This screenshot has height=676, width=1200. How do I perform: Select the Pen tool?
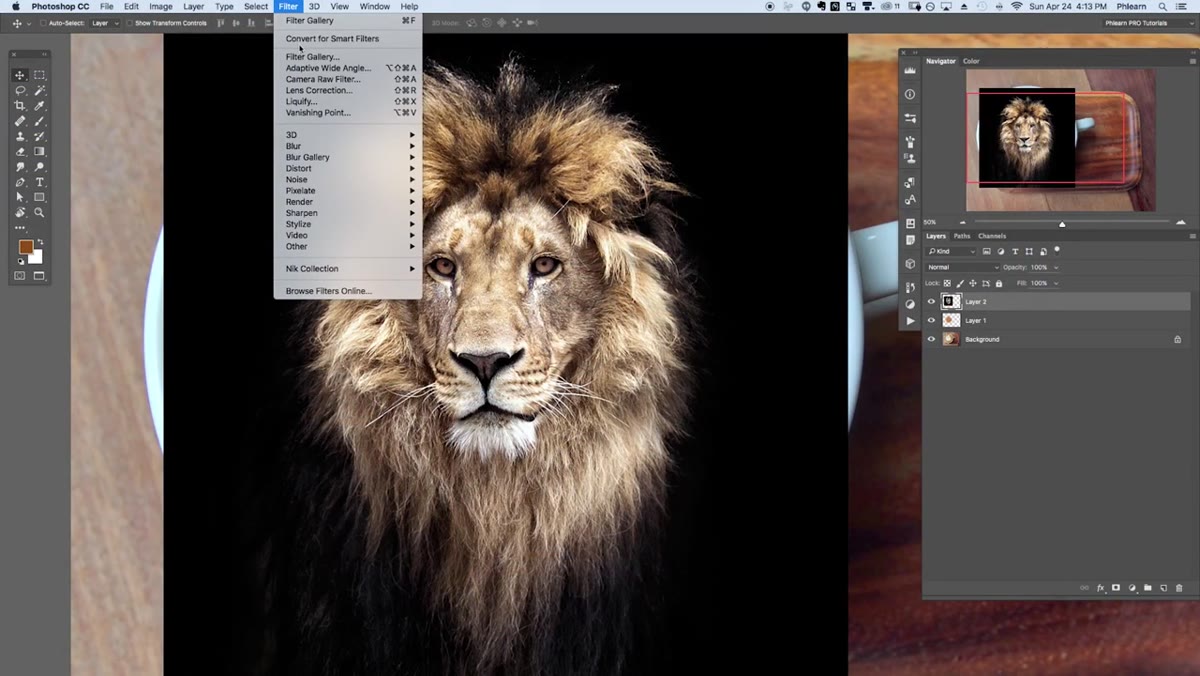tap(19, 182)
